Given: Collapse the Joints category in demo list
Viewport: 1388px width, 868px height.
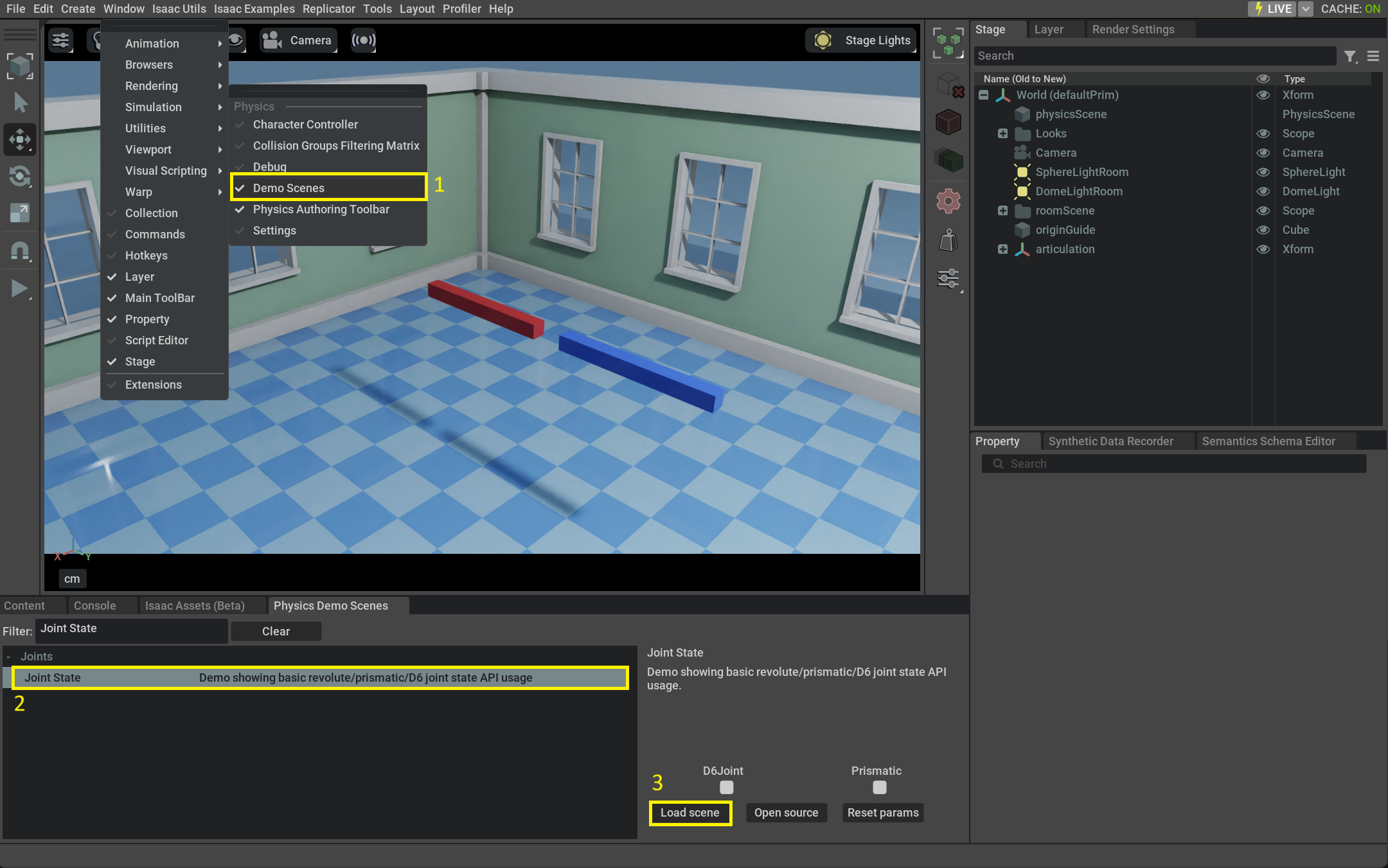Looking at the screenshot, I should tap(8, 657).
